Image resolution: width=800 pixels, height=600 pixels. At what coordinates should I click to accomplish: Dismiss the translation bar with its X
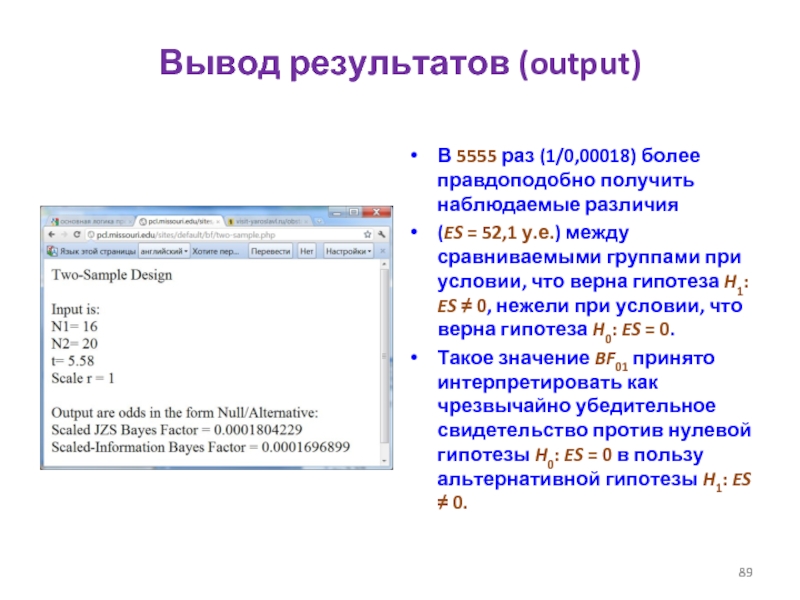(x=383, y=251)
